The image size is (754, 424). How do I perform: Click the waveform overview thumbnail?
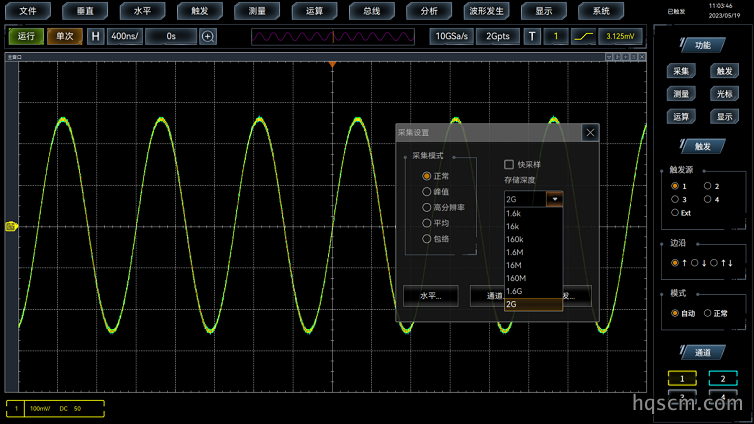333,37
